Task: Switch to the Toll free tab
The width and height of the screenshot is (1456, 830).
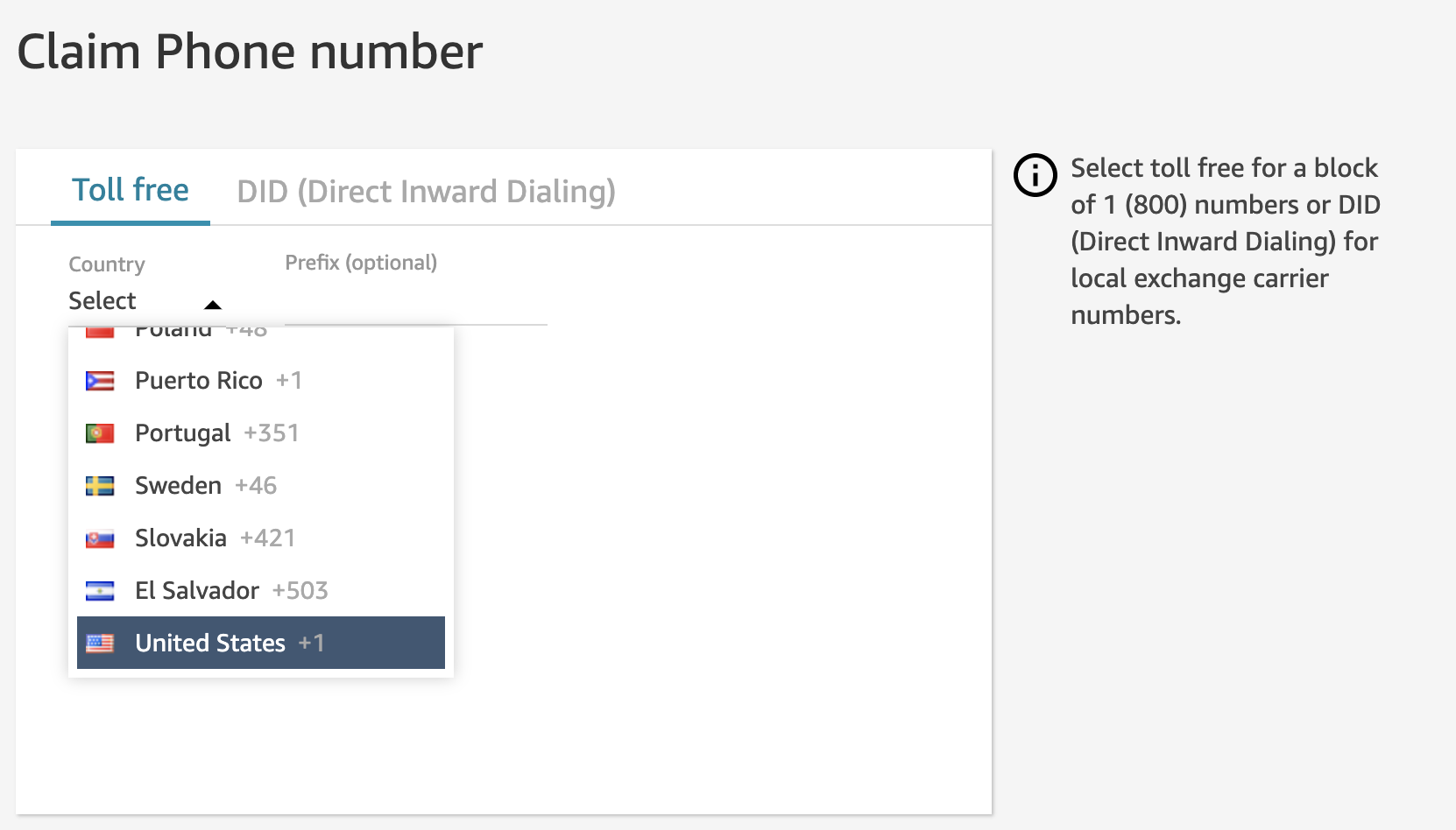Action: (x=130, y=190)
